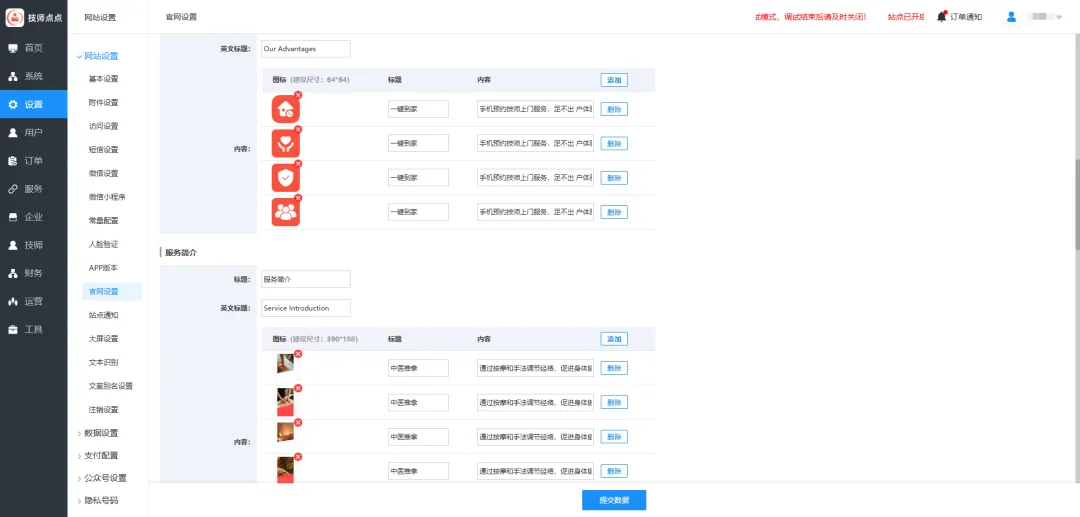
Task: Click the group people advantage icon
Action: click(286, 211)
